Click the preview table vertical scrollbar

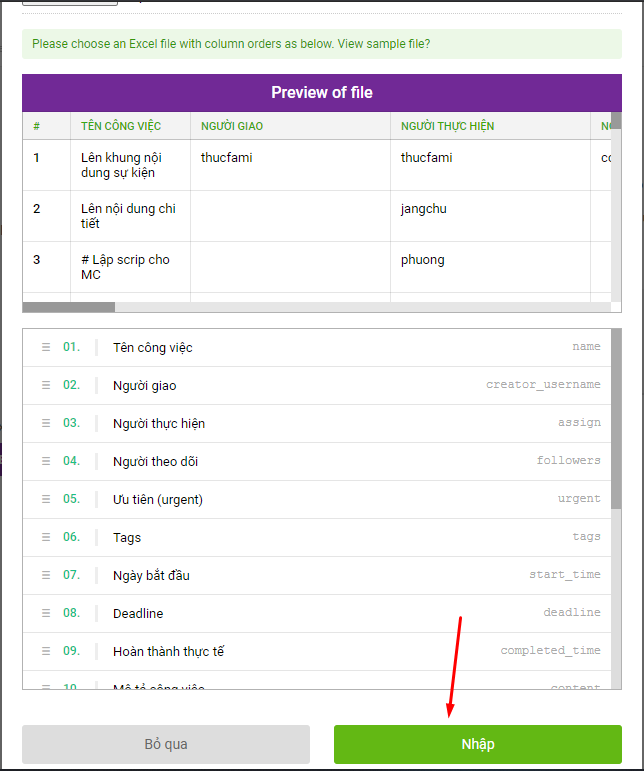(616, 207)
